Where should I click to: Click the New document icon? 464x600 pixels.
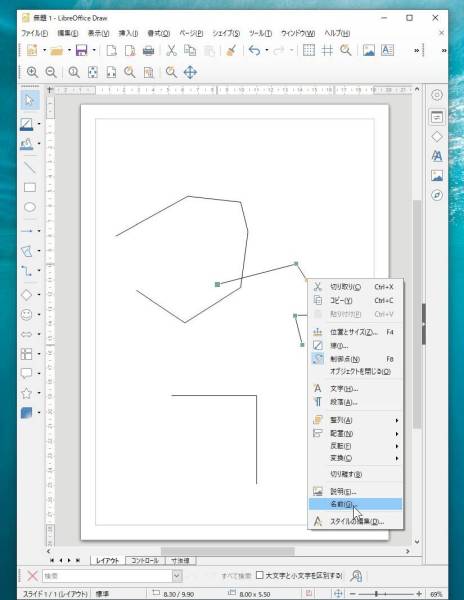click(32, 50)
